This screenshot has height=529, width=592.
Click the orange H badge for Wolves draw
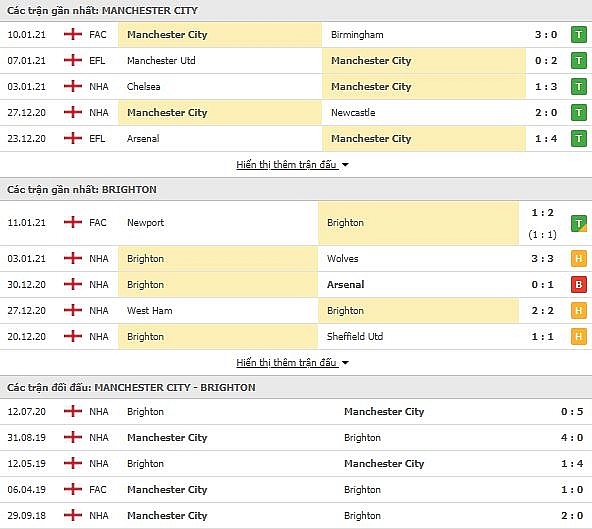click(x=578, y=259)
